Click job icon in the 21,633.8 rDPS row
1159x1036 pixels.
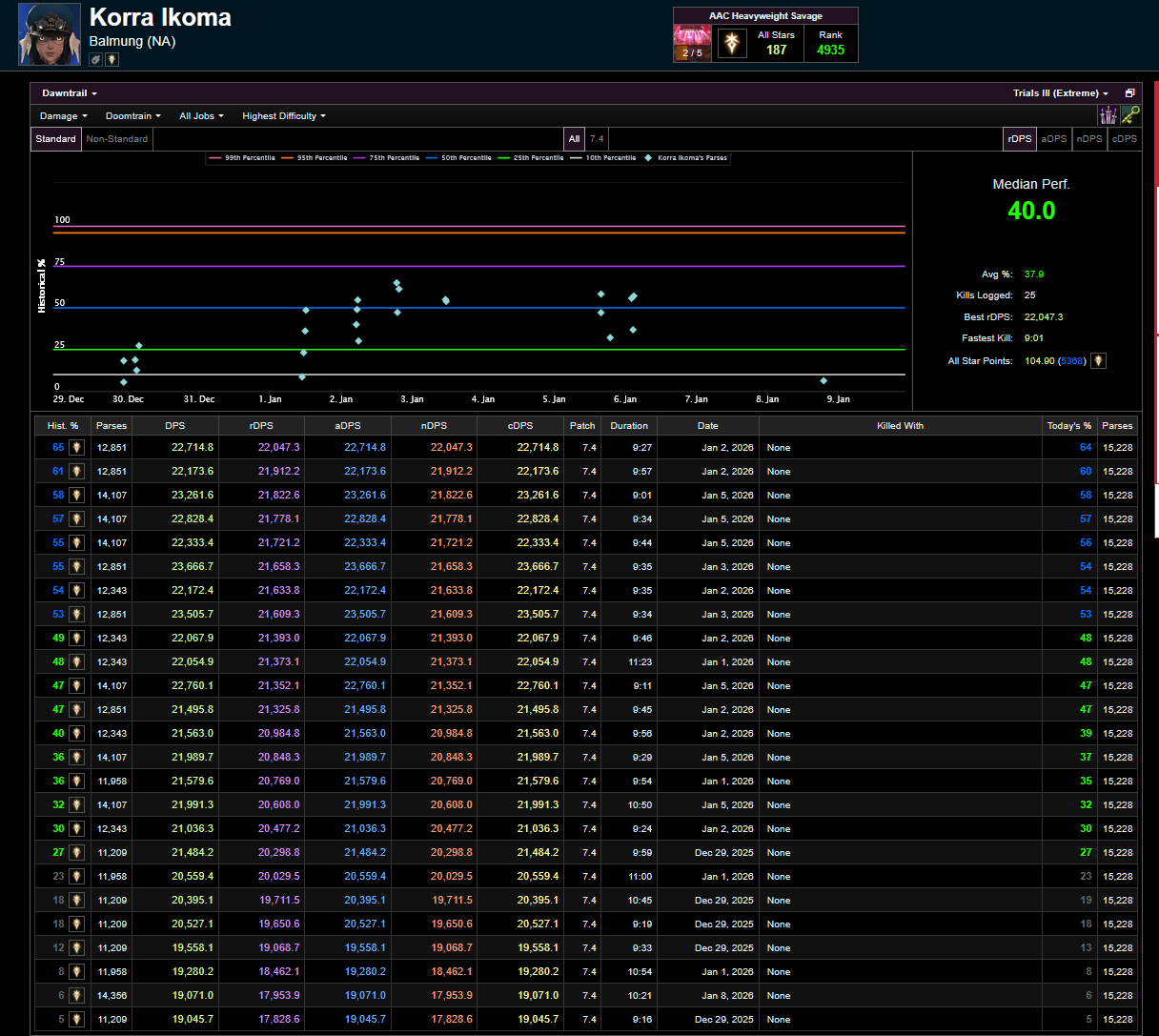(76, 590)
